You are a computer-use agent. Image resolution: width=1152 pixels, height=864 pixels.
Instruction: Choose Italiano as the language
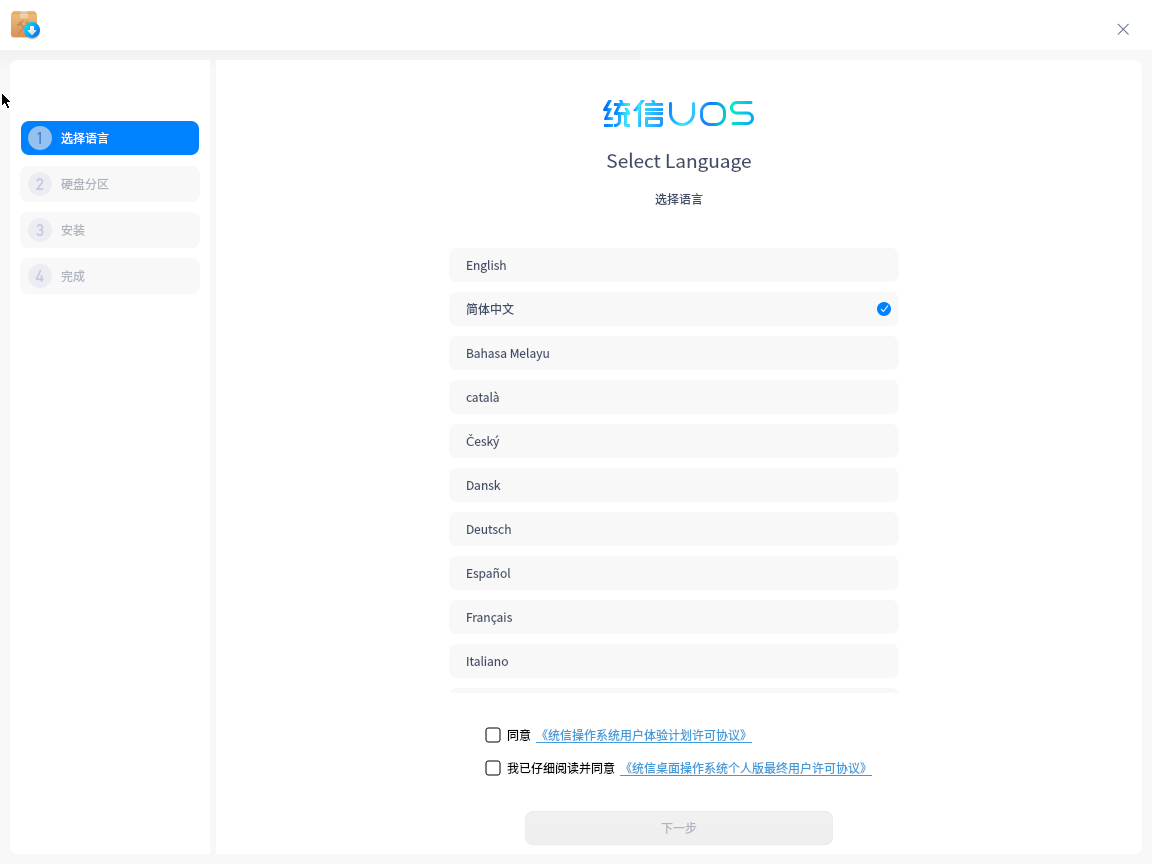674,662
